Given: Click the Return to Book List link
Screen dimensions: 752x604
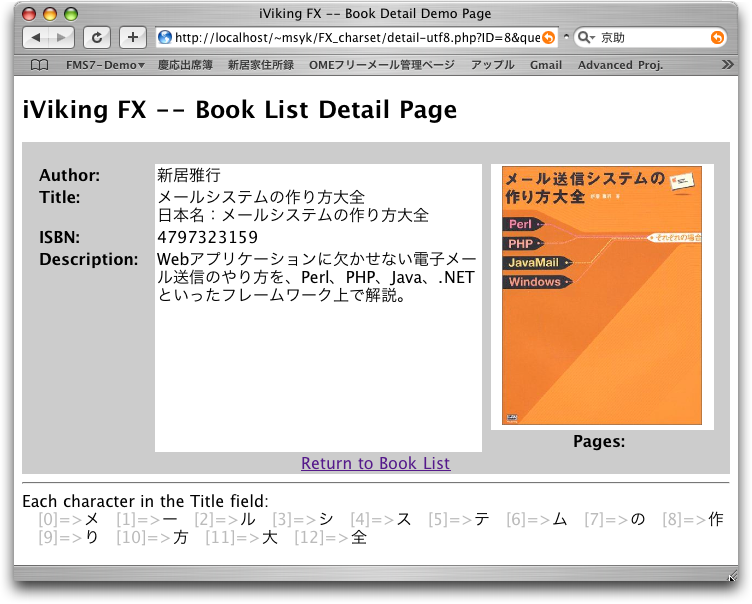Looking at the screenshot, I should (375, 464).
